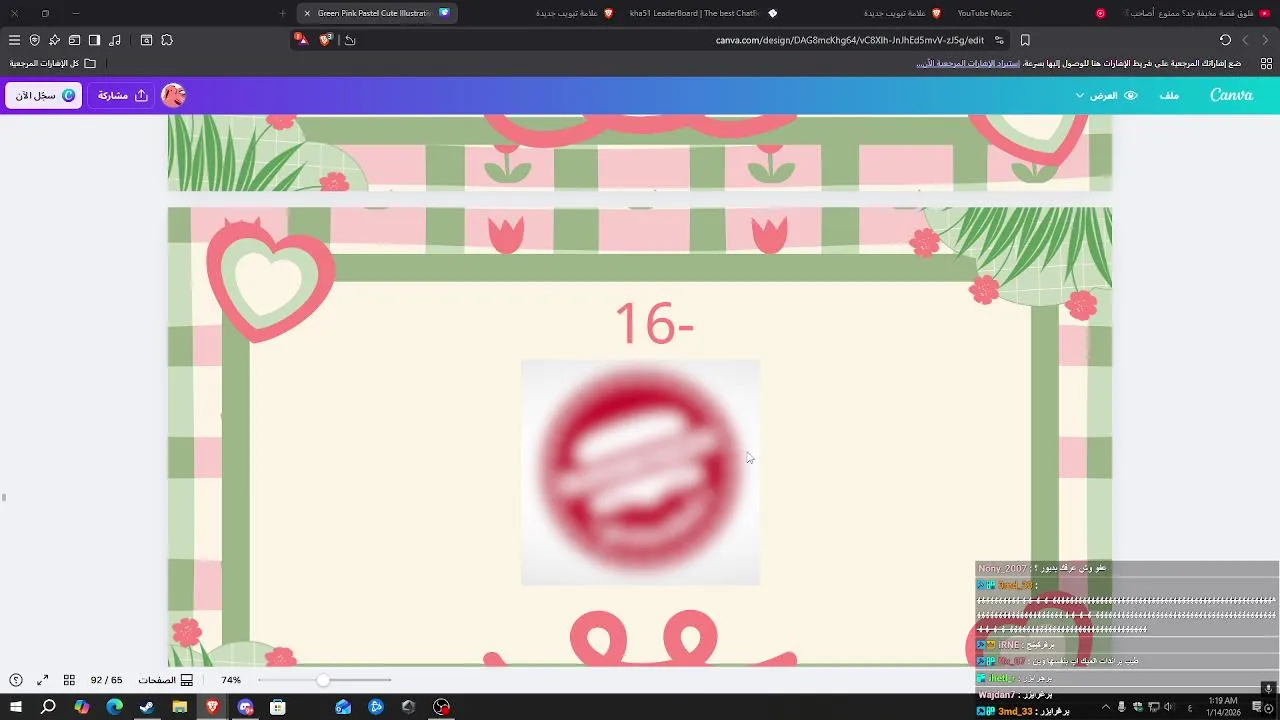Toggle the browser sidebar panel icon

click(x=94, y=40)
